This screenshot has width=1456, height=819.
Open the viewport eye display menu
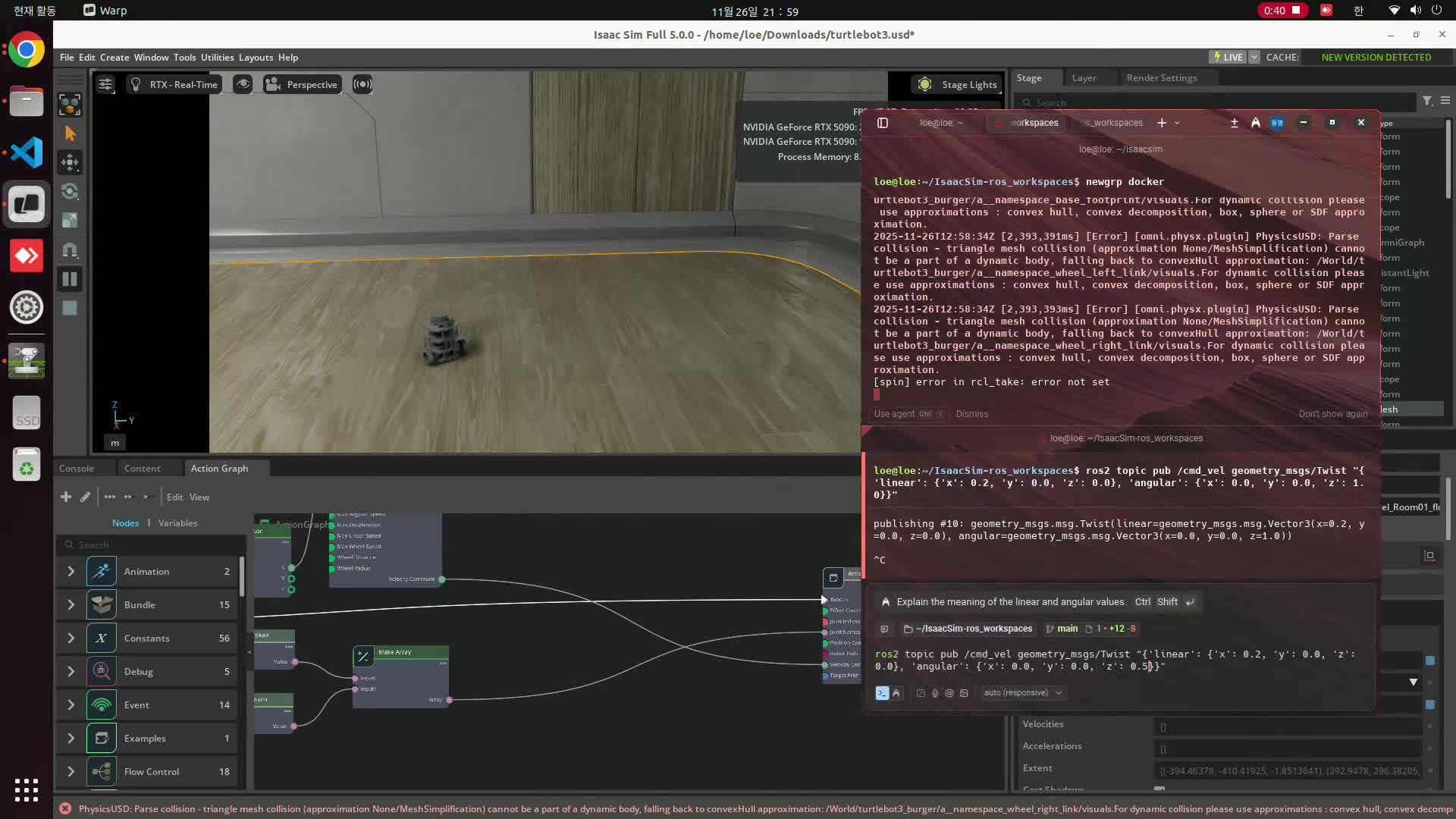243,84
